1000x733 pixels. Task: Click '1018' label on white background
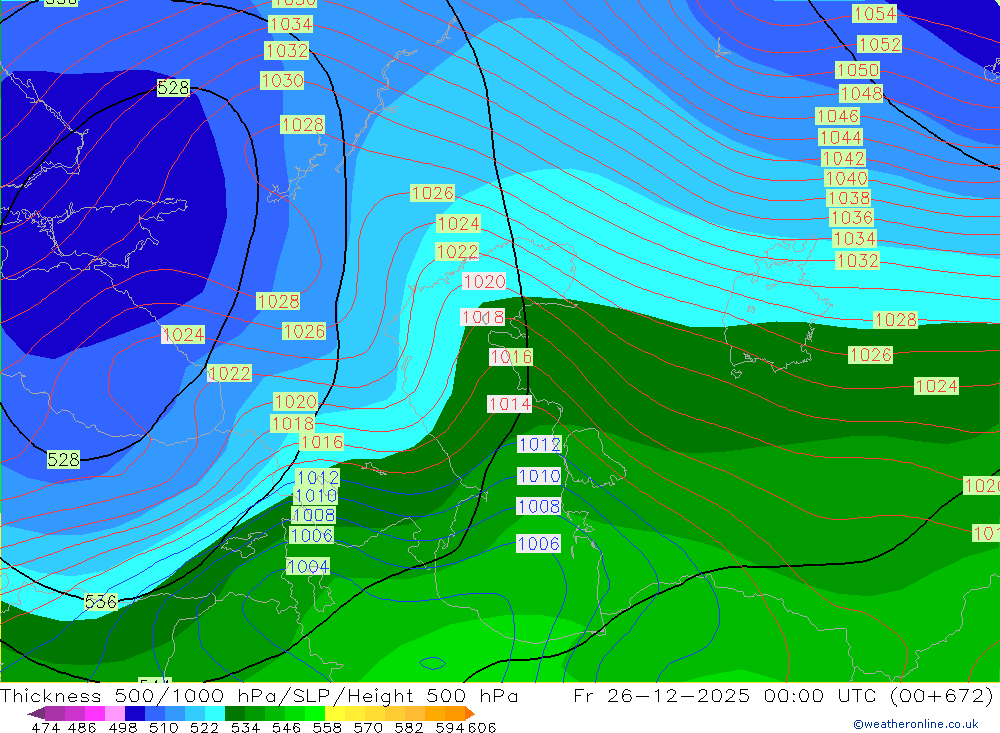click(483, 317)
